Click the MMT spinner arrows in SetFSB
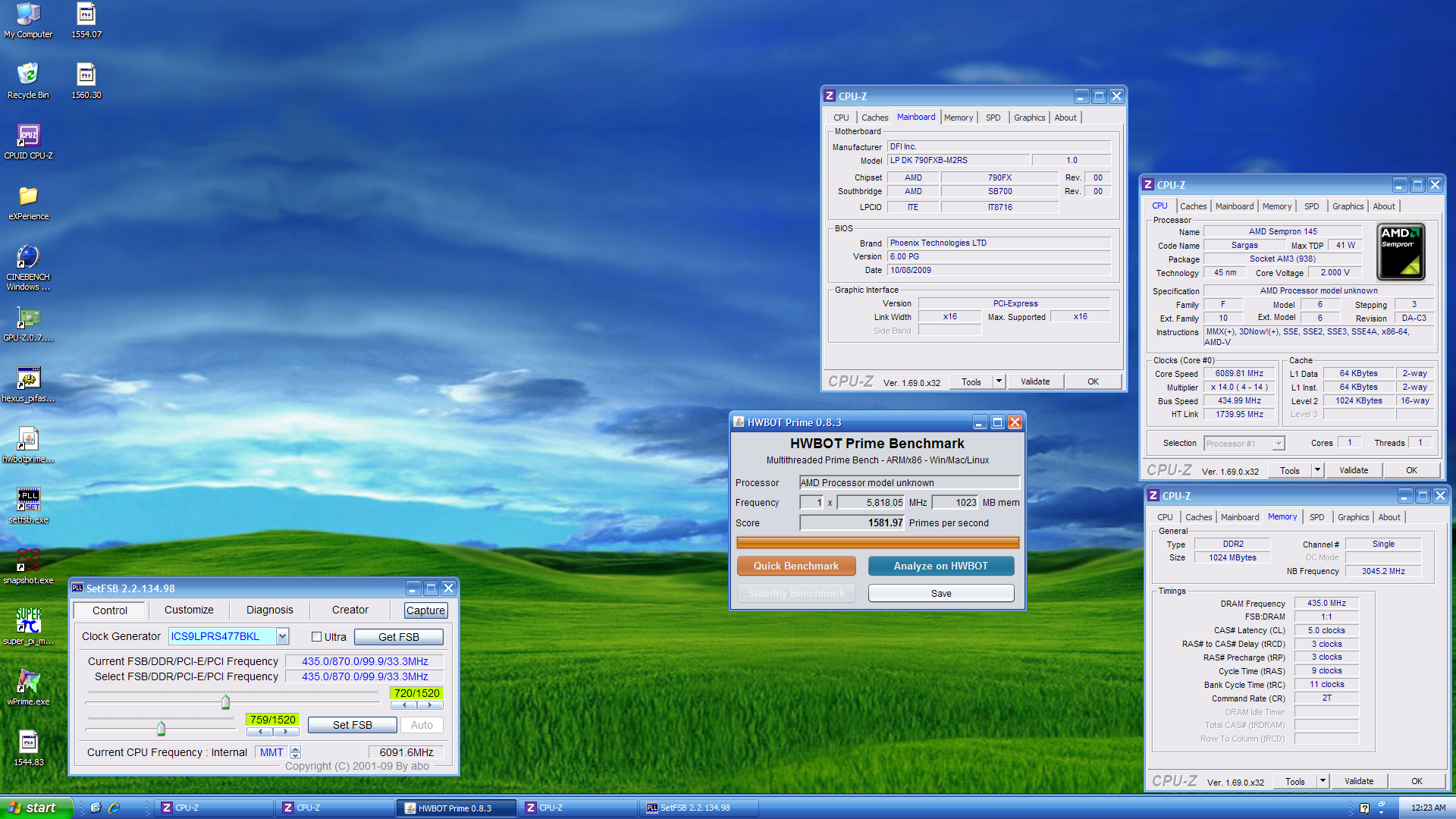 click(296, 752)
